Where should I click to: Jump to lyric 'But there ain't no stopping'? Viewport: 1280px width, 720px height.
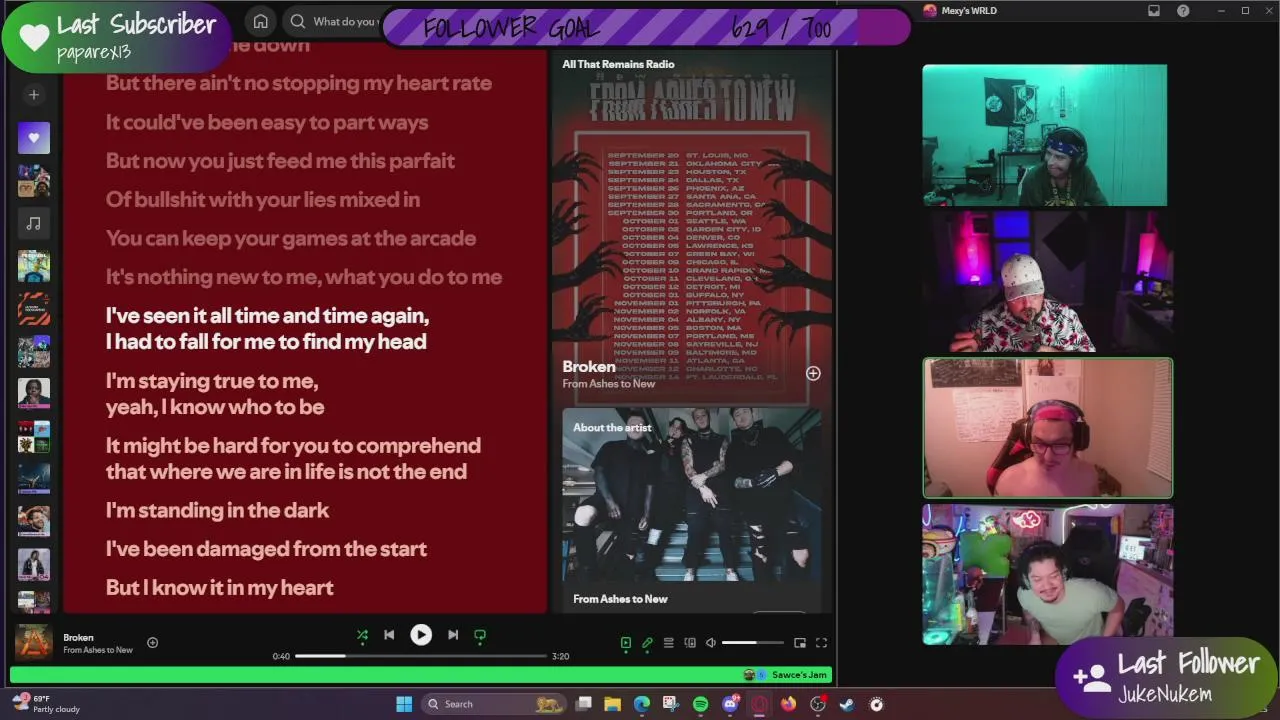coord(299,83)
